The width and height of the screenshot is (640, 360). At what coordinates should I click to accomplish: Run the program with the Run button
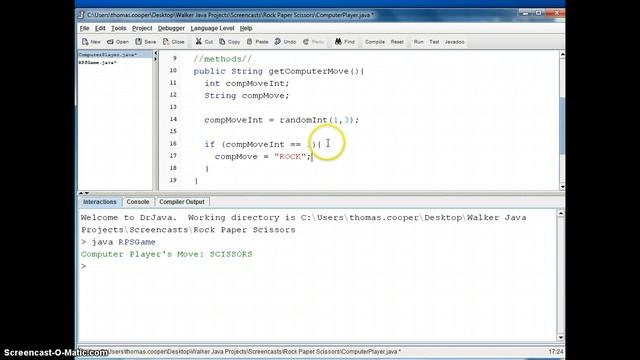tap(418, 42)
